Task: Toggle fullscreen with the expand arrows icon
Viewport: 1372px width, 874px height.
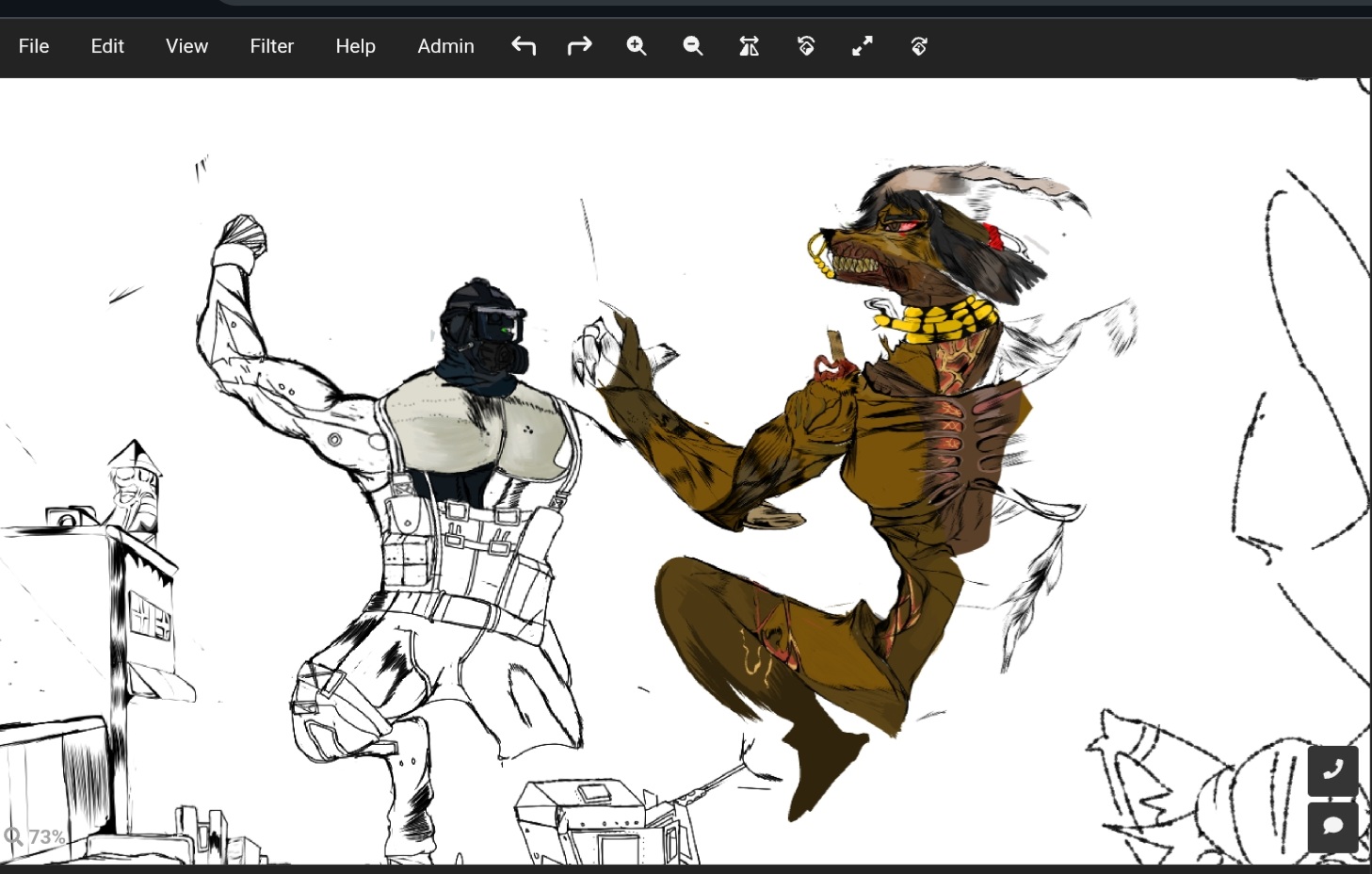Action: 863,46
